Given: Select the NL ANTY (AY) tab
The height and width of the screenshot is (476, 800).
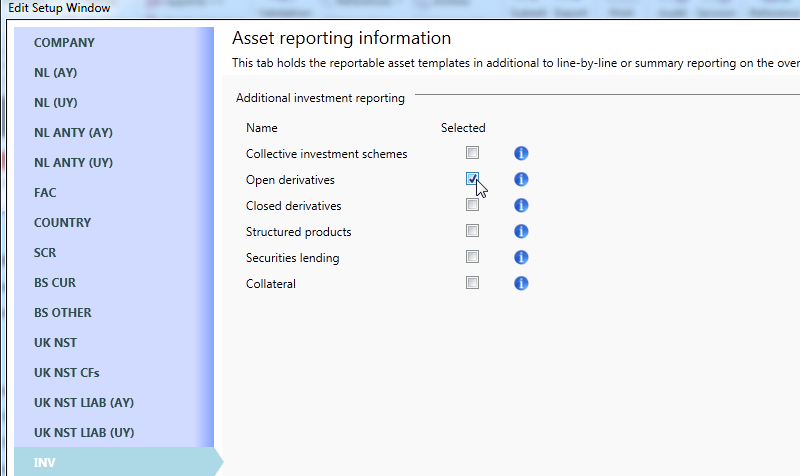Looking at the screenshot, I should [x=114, y=133].
